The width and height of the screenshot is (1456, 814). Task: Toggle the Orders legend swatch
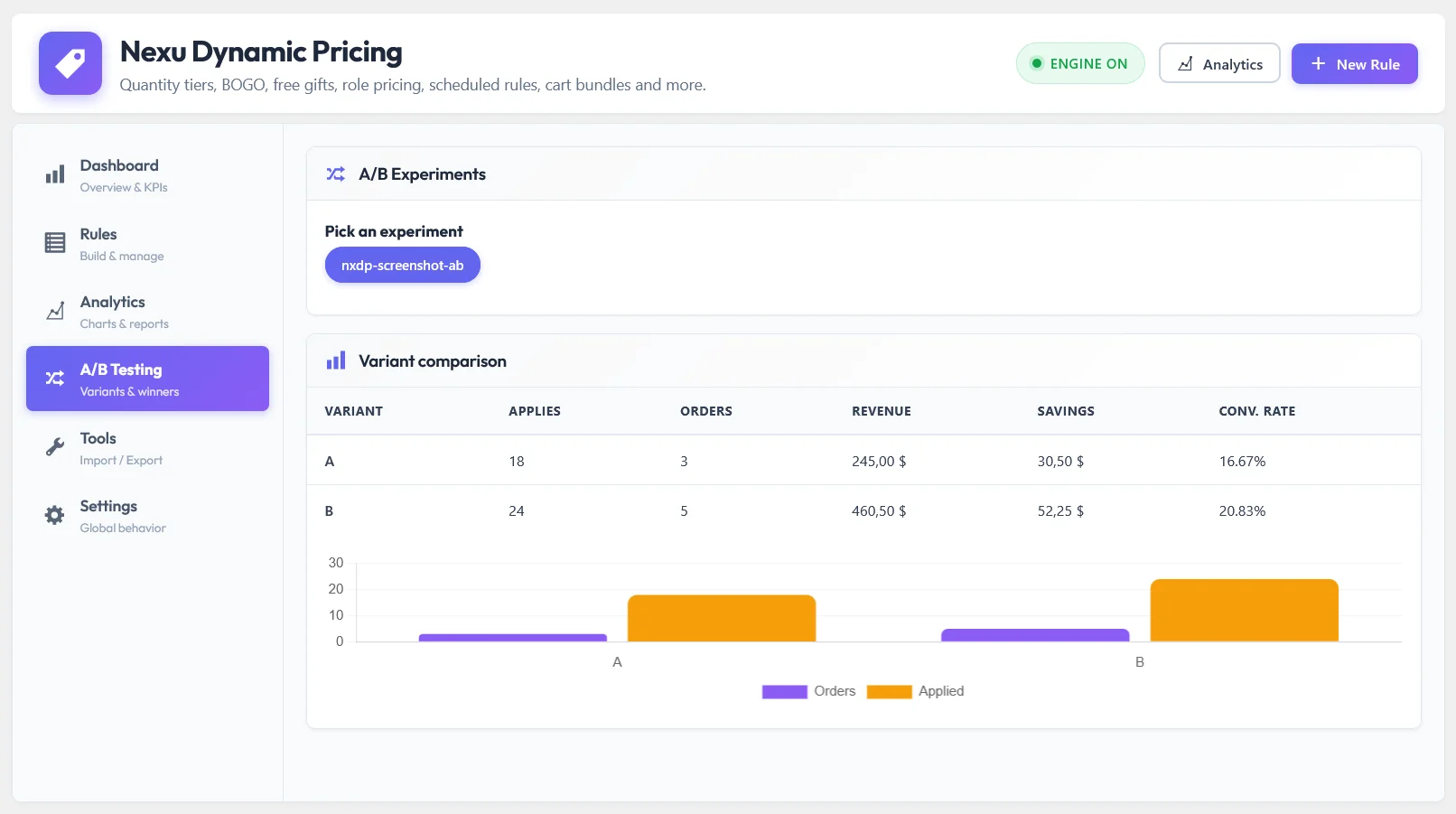point(784,692)
